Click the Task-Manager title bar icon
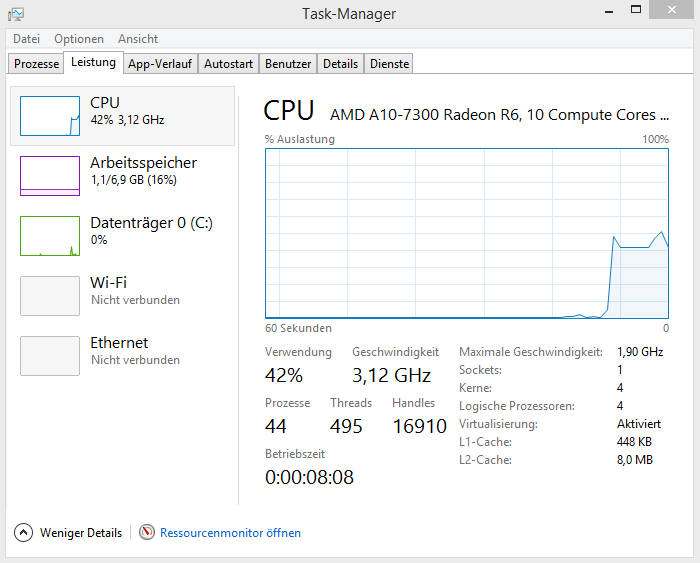This screenshot has height=563, width=700. click(x=16, y=14)
